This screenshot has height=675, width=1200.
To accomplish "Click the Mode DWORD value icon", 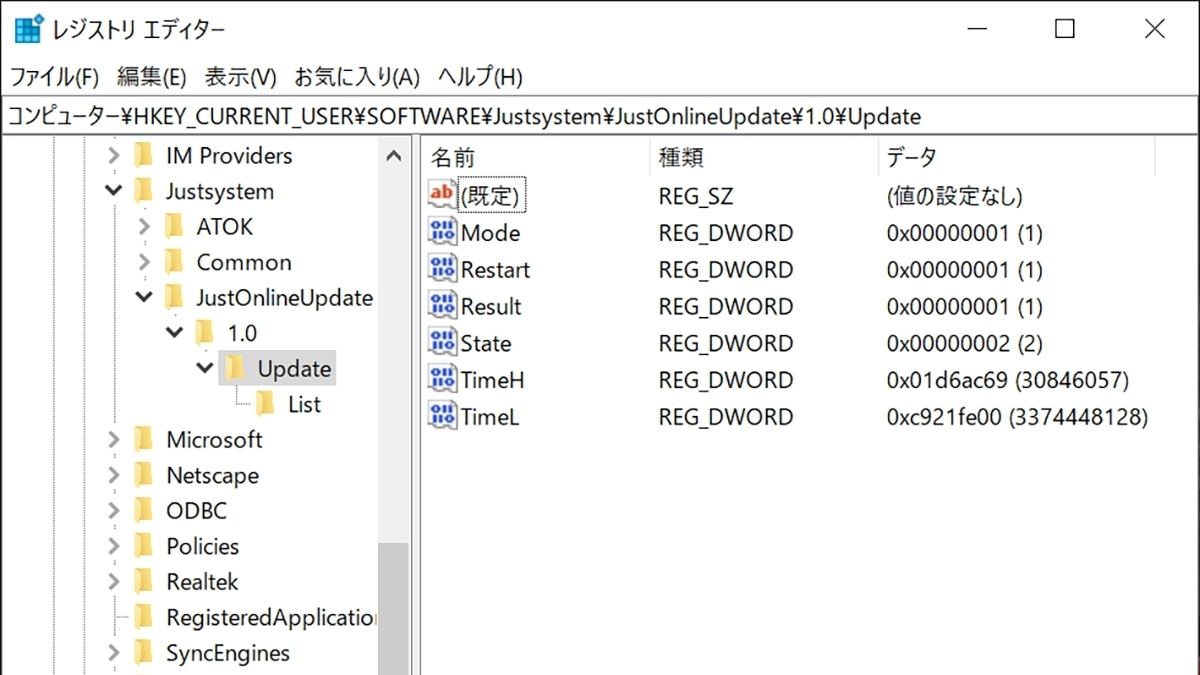I will click(442, 233).
